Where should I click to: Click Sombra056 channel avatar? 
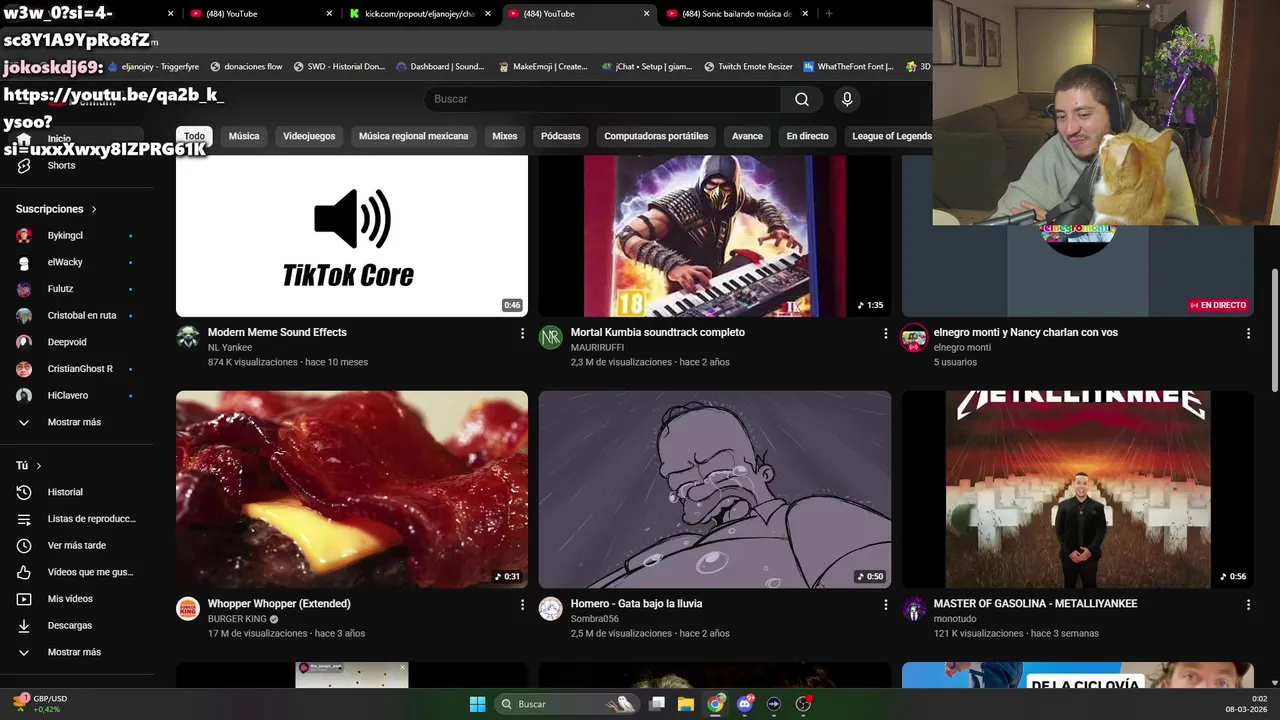coord(551,608)
